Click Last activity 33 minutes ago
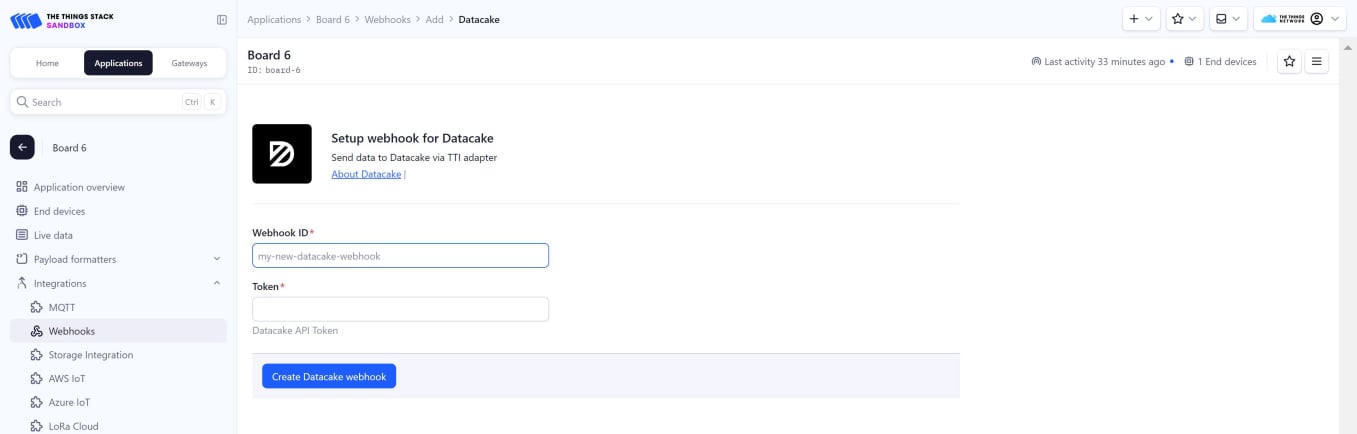This screenshot has width=1357, height=434. pyautogui.click(x=1098, y=62)
